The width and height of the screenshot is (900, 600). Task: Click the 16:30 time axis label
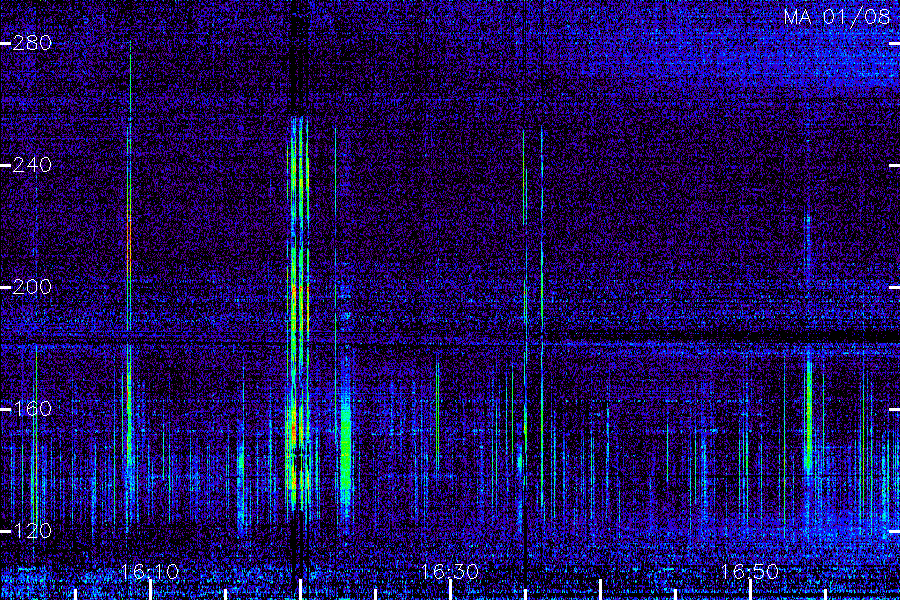[449, 572]
